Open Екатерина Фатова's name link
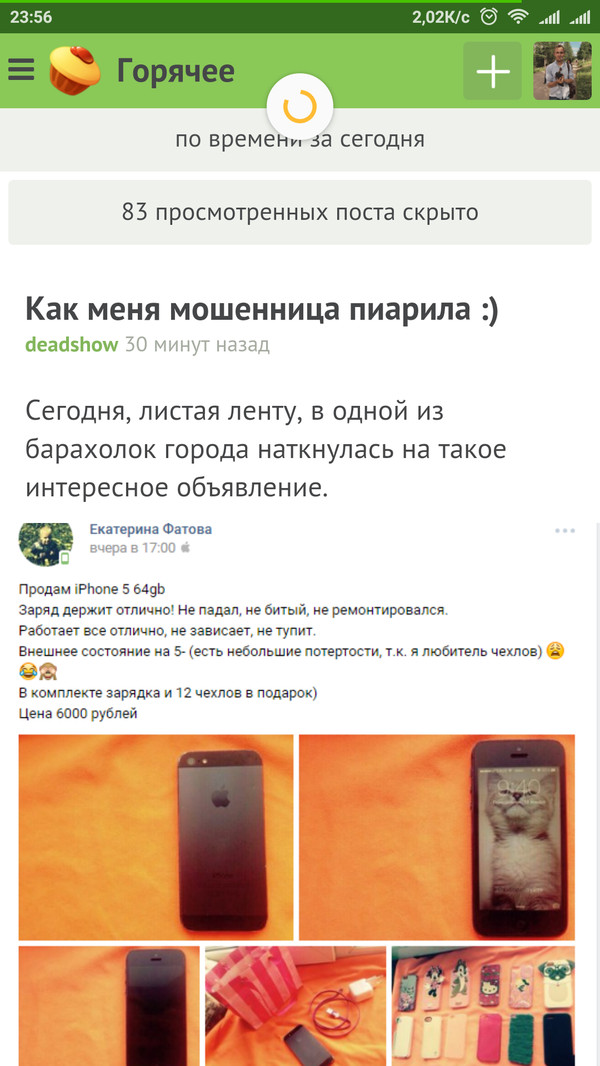600x1066 pixels. tap(150, 530)
